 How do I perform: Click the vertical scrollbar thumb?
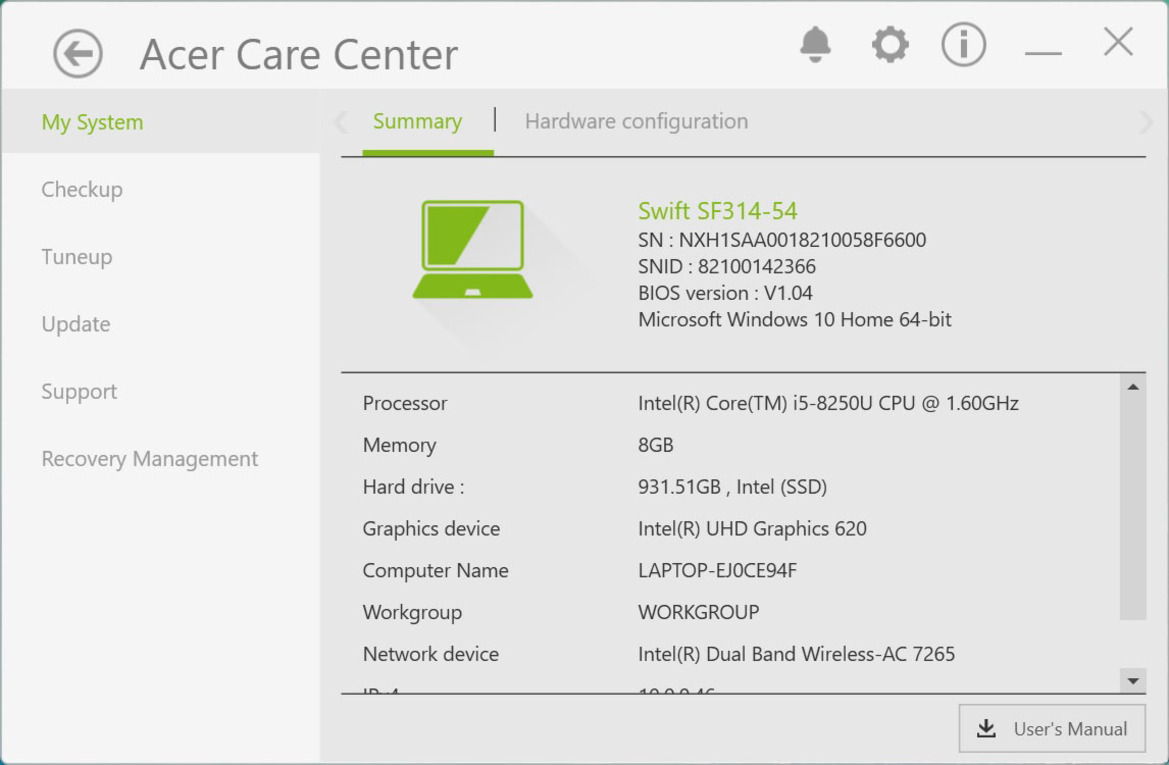[x=1132, y=509]
